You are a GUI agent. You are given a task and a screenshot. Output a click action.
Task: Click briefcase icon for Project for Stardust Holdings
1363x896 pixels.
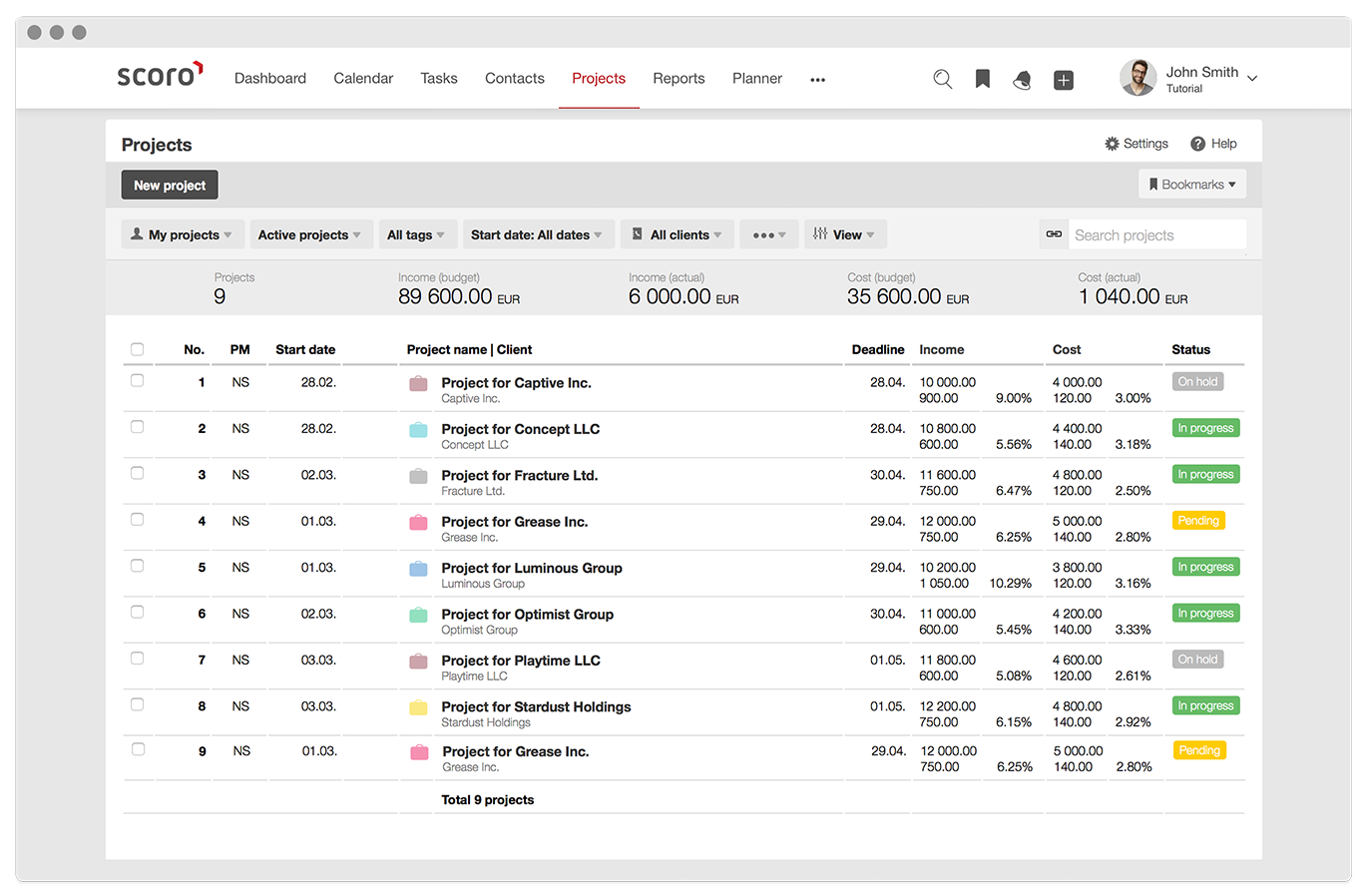coord(418,708)
